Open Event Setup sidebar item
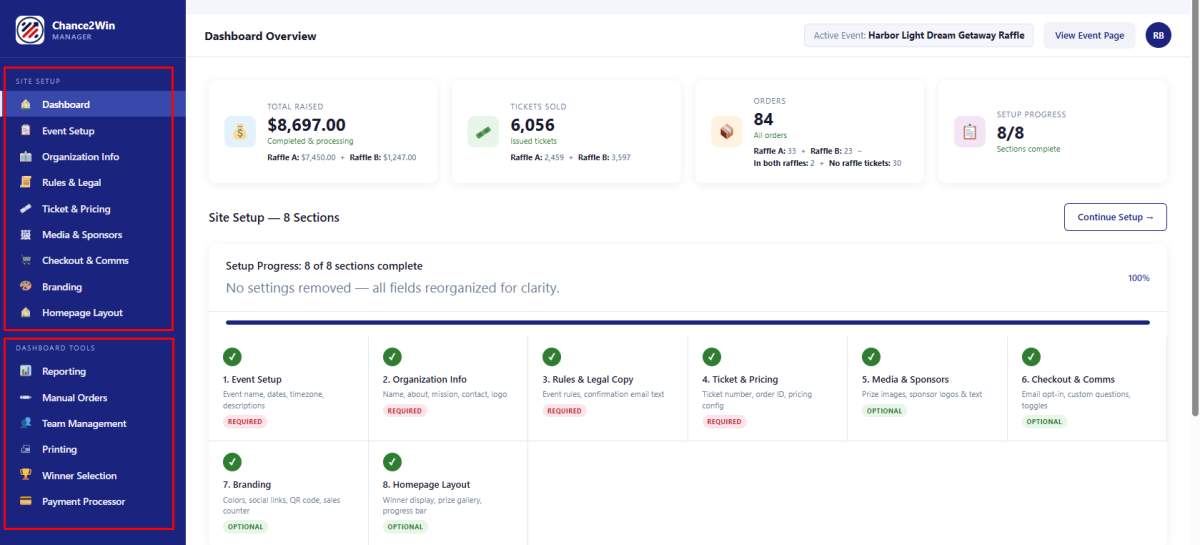 tap(93, 131)
